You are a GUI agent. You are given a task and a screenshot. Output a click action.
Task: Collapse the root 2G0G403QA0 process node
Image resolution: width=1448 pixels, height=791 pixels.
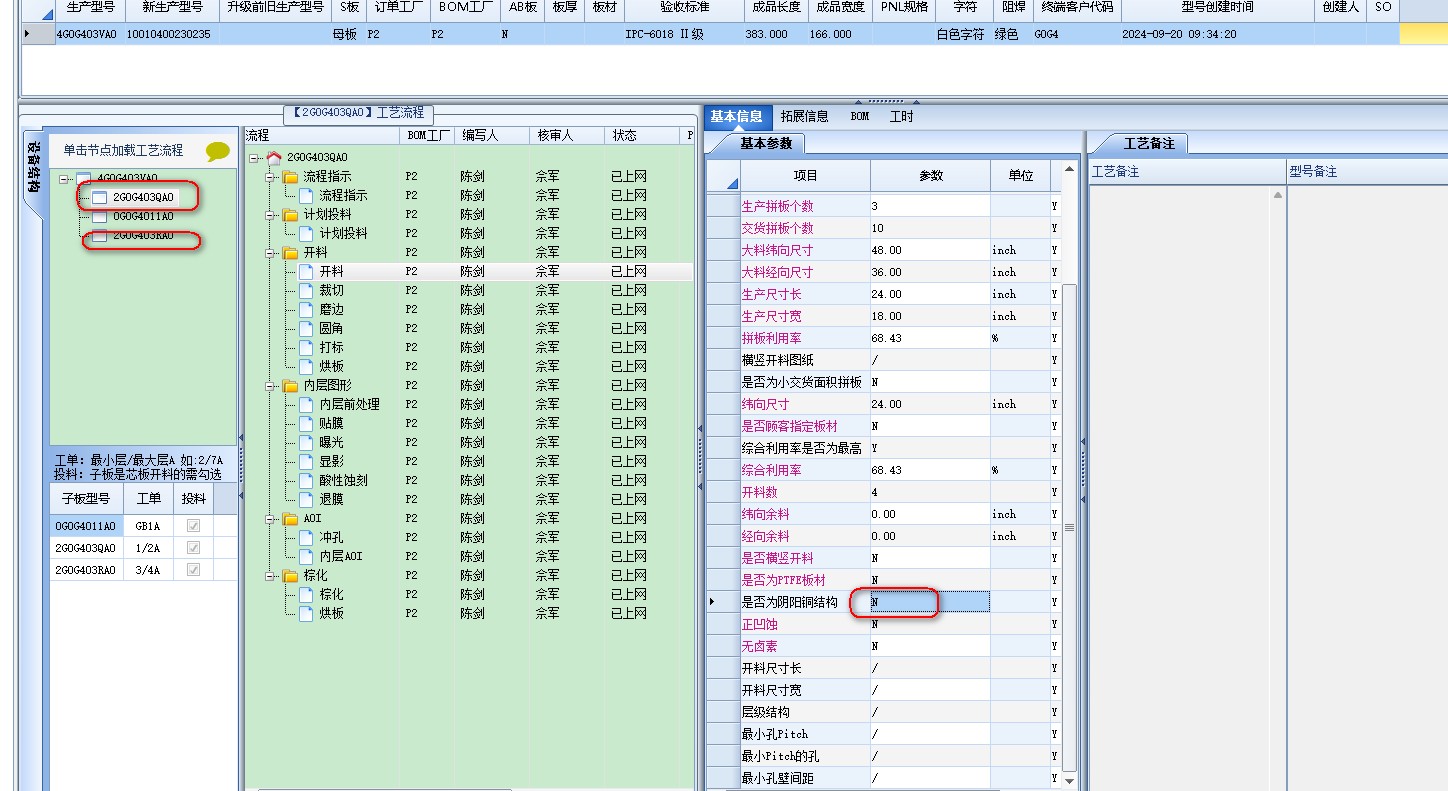pos(255,158)
